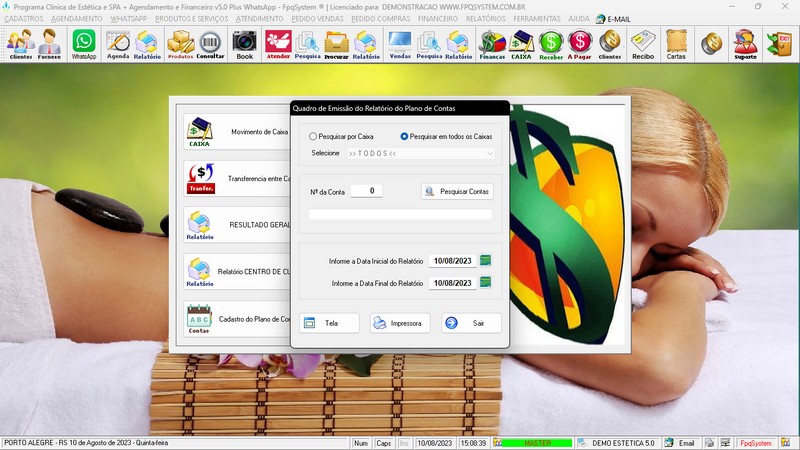Open the FINANCEIRO menu
The height and width of the screenshot is (450, 800).
pyautogui.click(x=444, y=18)
